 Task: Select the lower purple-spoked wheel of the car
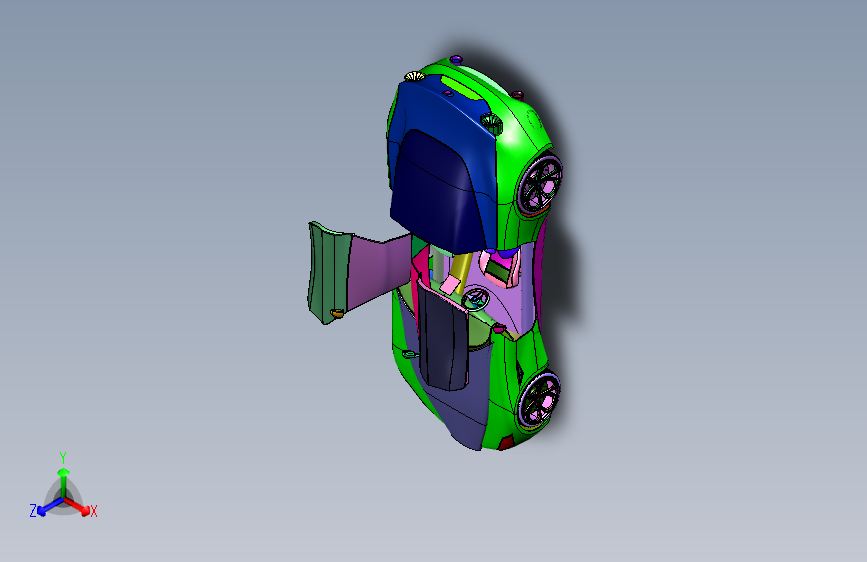[x=539, y=399]
